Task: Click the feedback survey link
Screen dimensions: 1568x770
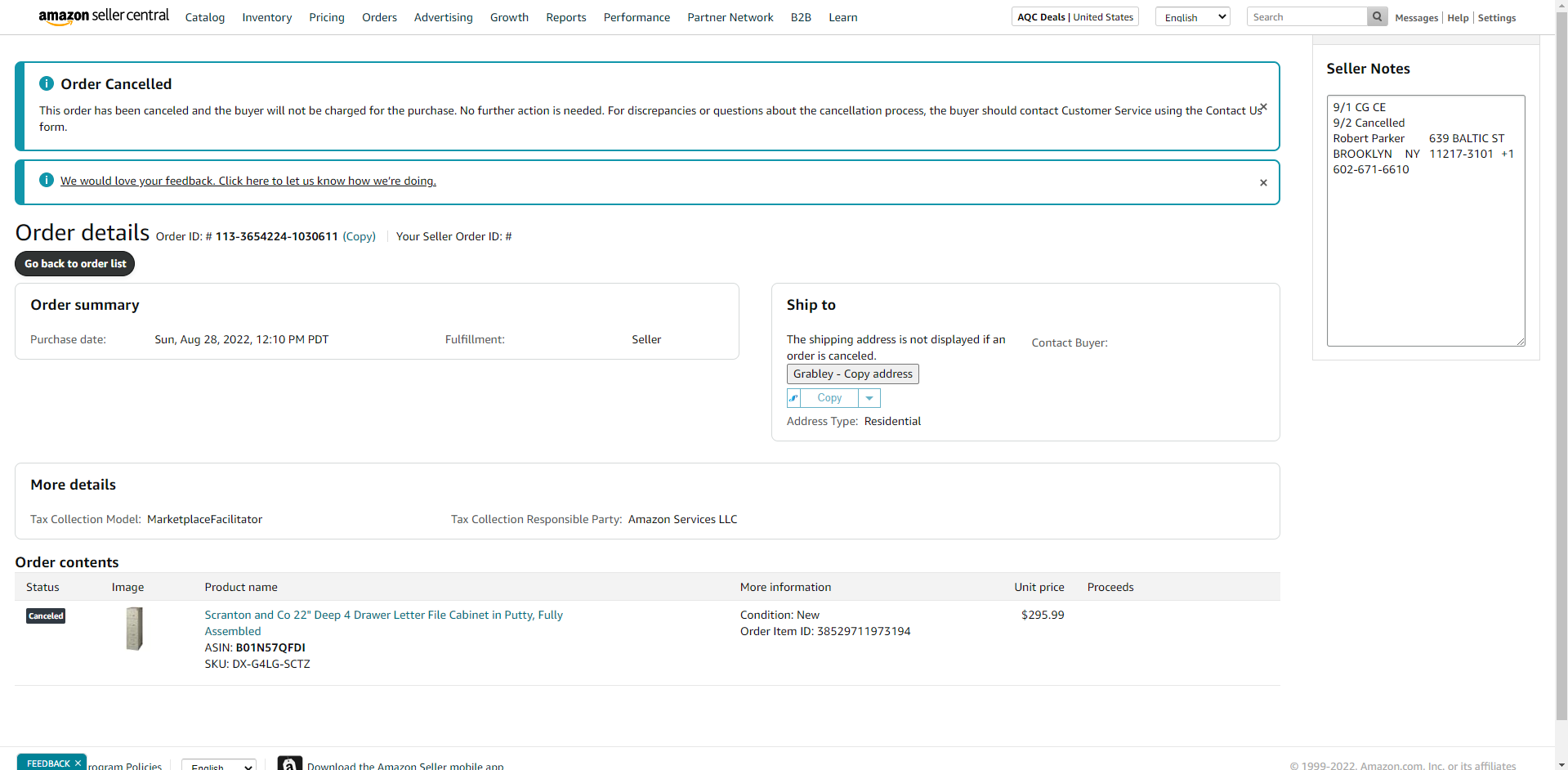Action: tap(248, 181)
